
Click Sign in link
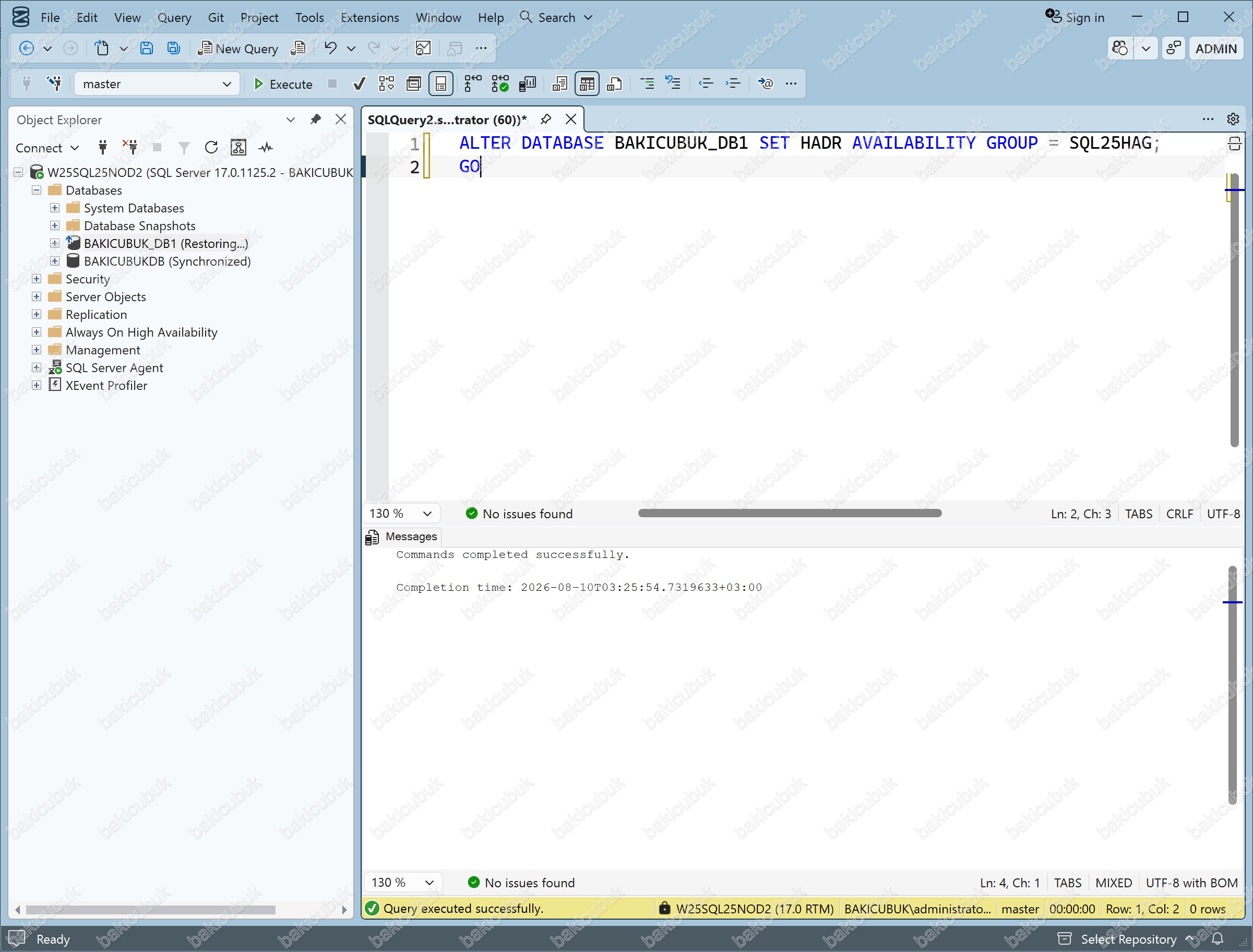pyautogui.click(x=1075, y=17)
